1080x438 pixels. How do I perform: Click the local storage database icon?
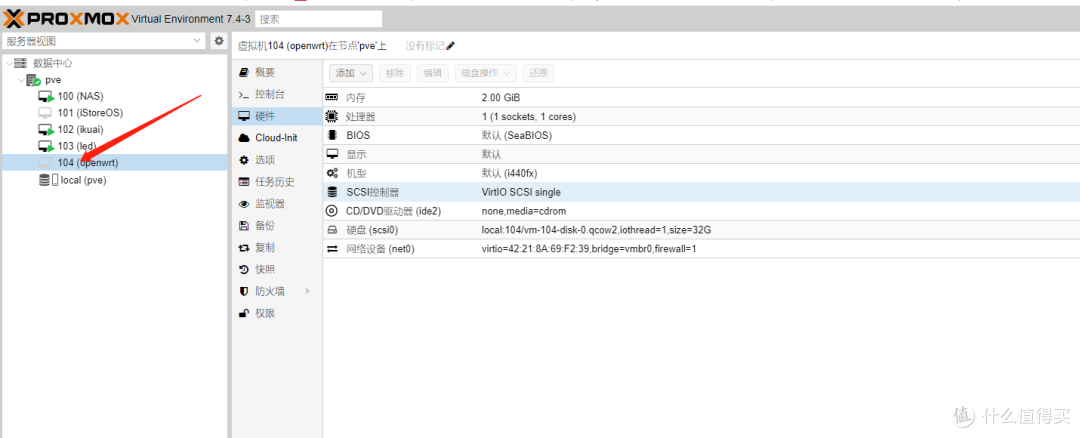[44, 180]
